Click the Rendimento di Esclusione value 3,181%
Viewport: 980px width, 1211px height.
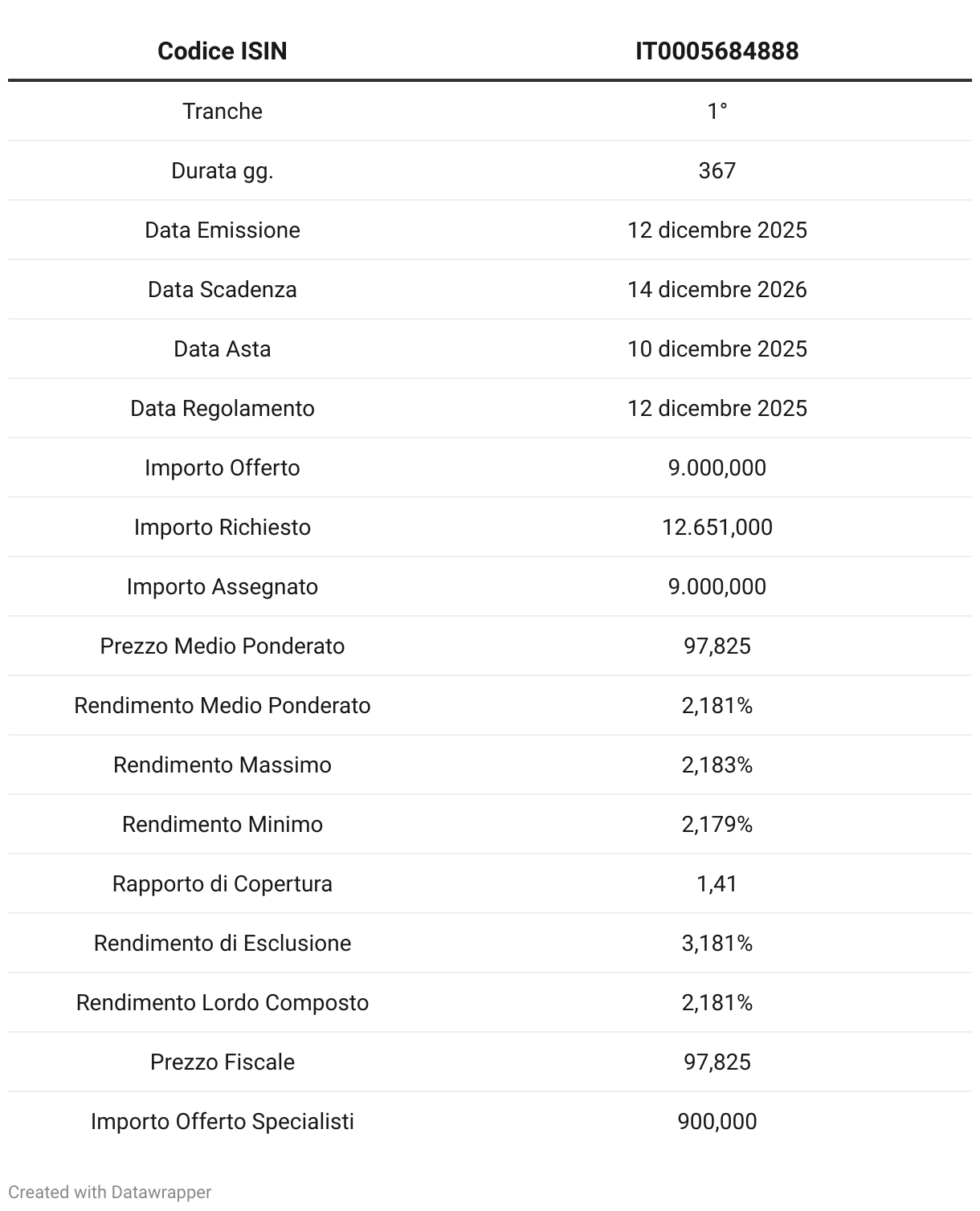tap(717, 943)
